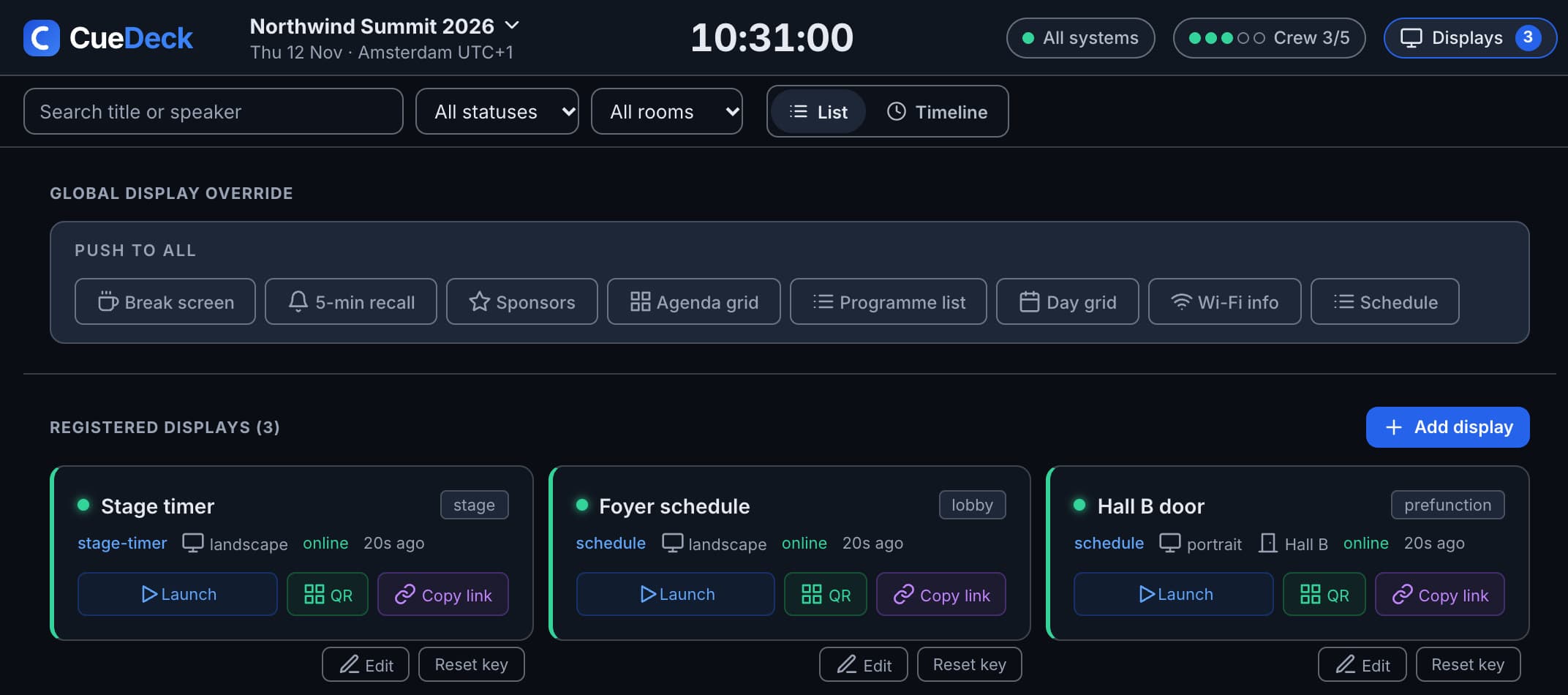Open the All systems status pill

coord(1080,38)
